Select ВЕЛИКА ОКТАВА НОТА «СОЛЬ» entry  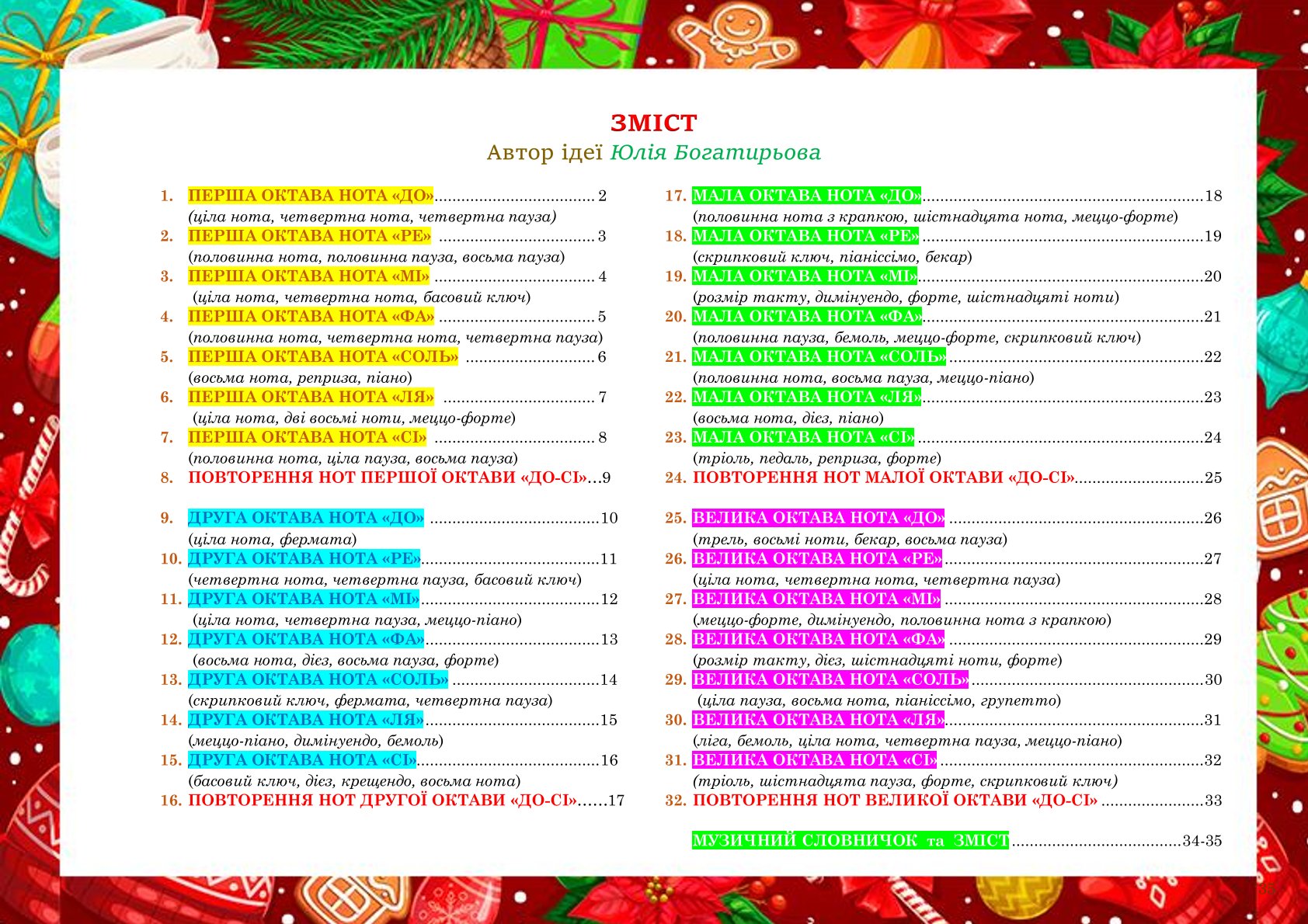click(830, 679)
